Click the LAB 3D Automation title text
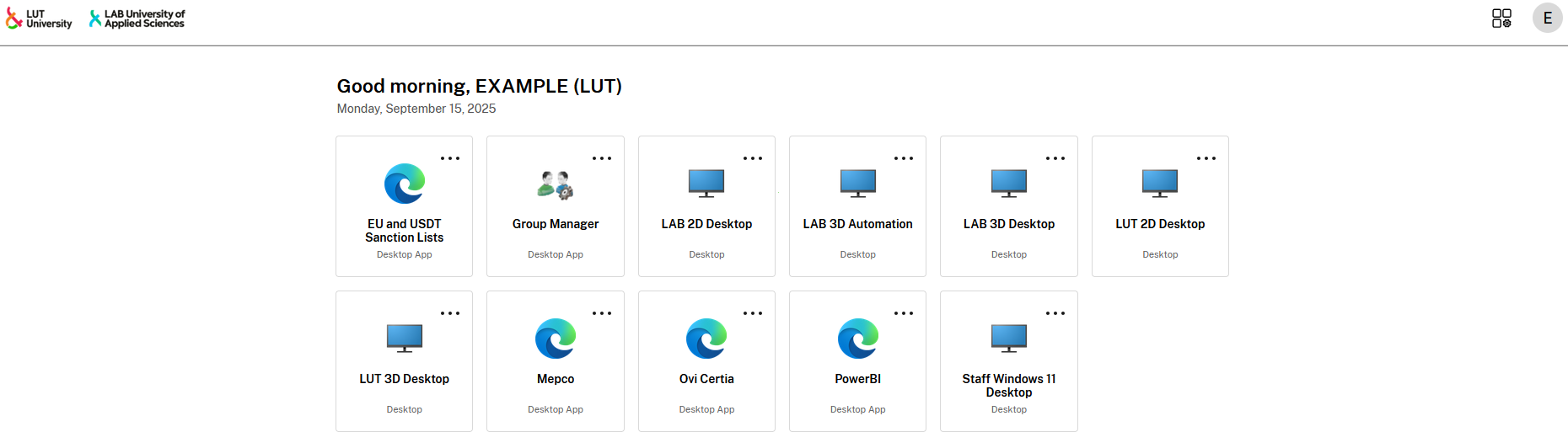The height and width of the screenshot is (448, 1568). [858, 224]
